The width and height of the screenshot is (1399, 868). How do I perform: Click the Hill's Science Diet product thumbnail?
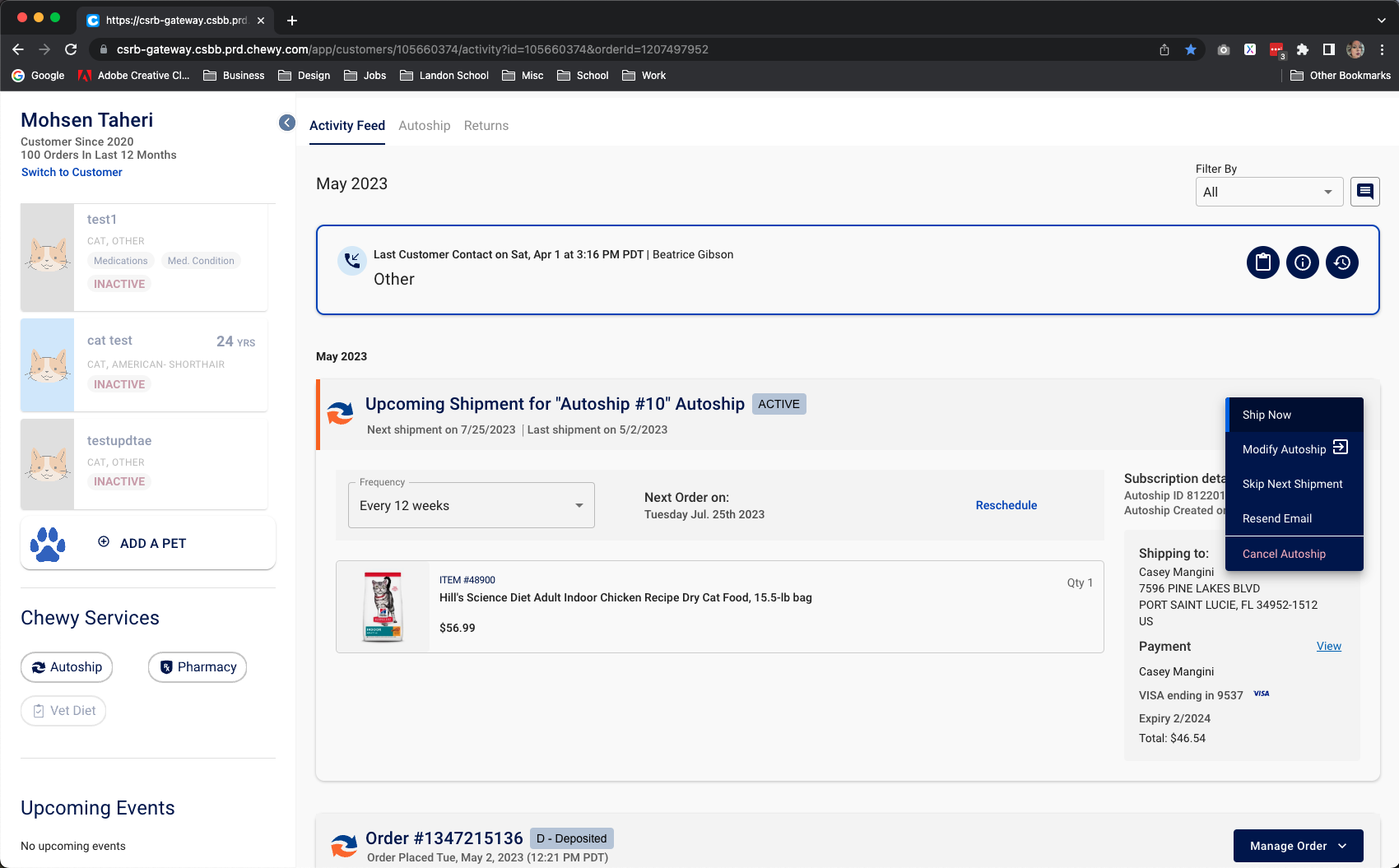(383, 607)
